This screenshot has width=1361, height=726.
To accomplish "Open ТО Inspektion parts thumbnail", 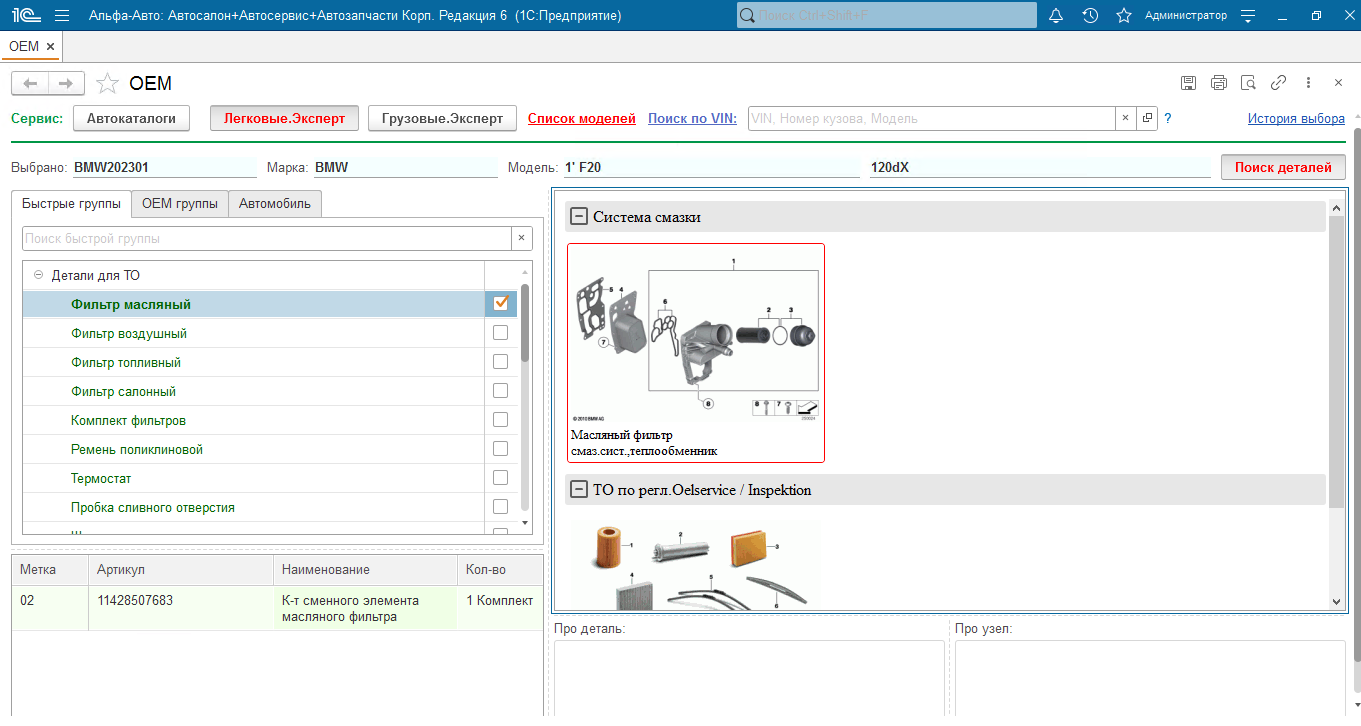I will [696, 563].
